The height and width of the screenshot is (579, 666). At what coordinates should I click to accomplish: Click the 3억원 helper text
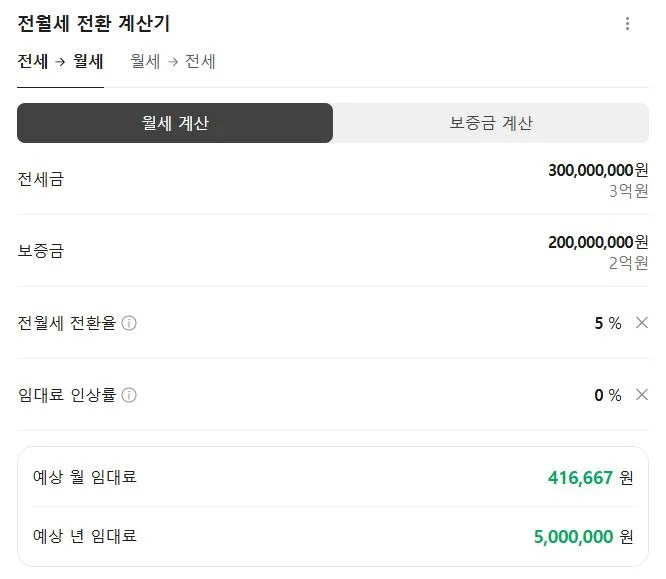coord(628,191)
